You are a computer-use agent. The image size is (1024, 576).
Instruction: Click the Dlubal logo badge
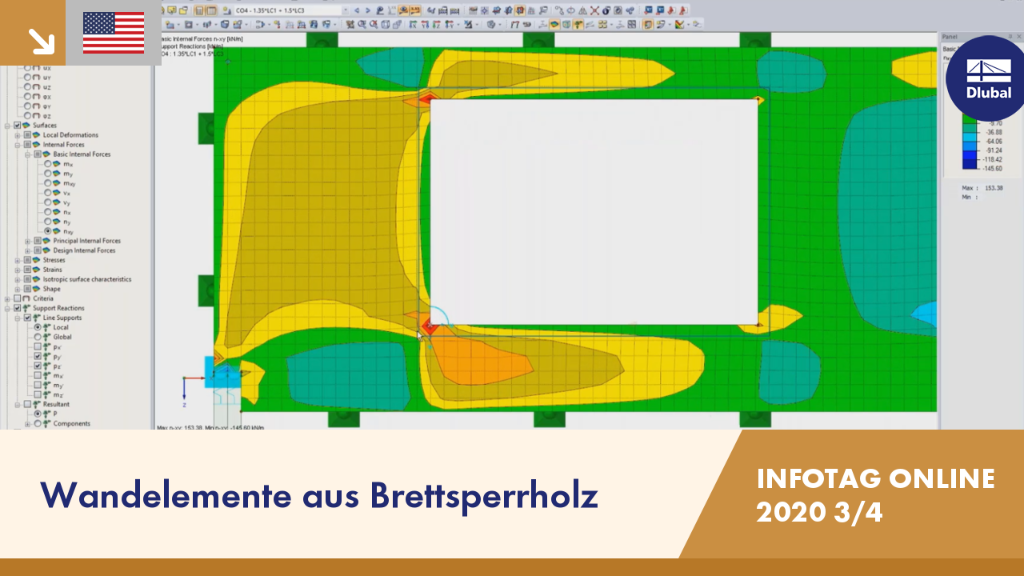click(987, 78)
